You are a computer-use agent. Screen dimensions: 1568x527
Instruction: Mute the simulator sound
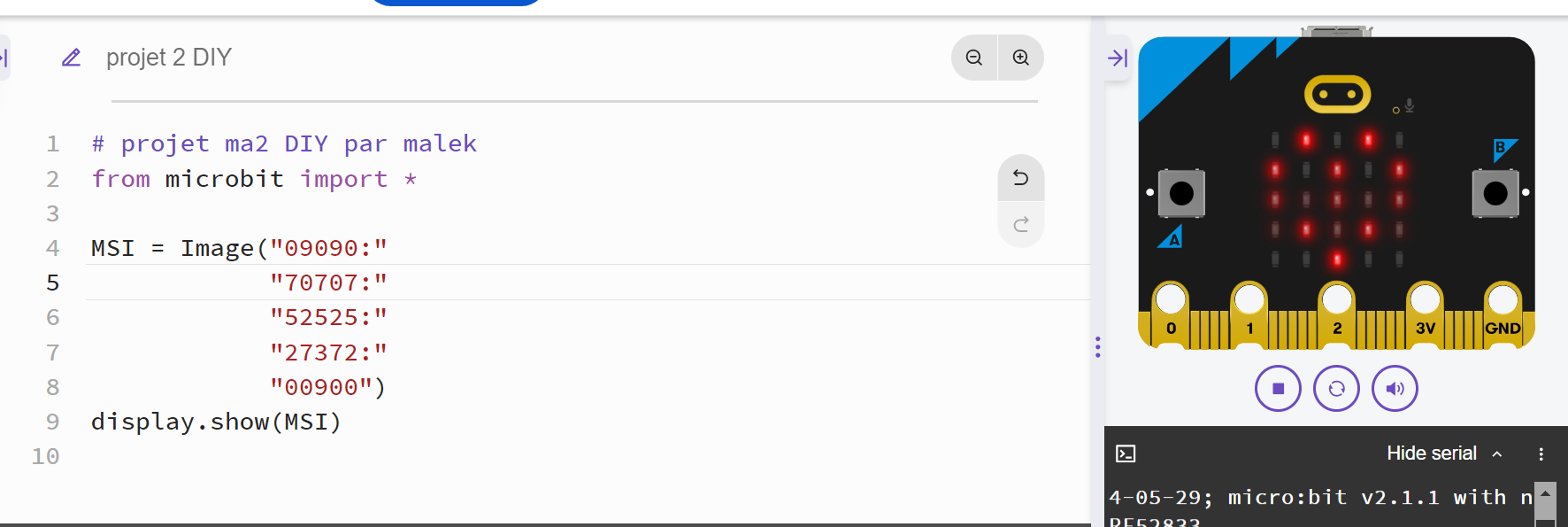pyautogui.click(x=1395, y=389)
